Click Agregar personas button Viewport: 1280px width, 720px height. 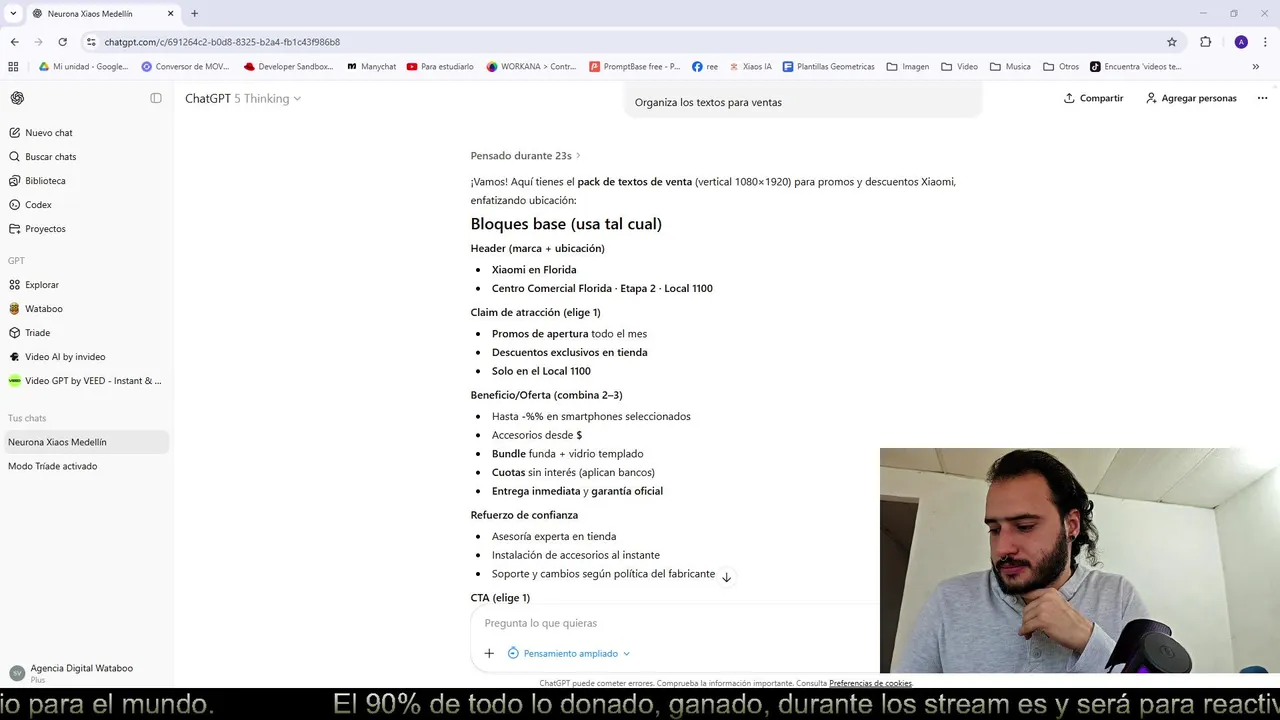point(1191,98)
